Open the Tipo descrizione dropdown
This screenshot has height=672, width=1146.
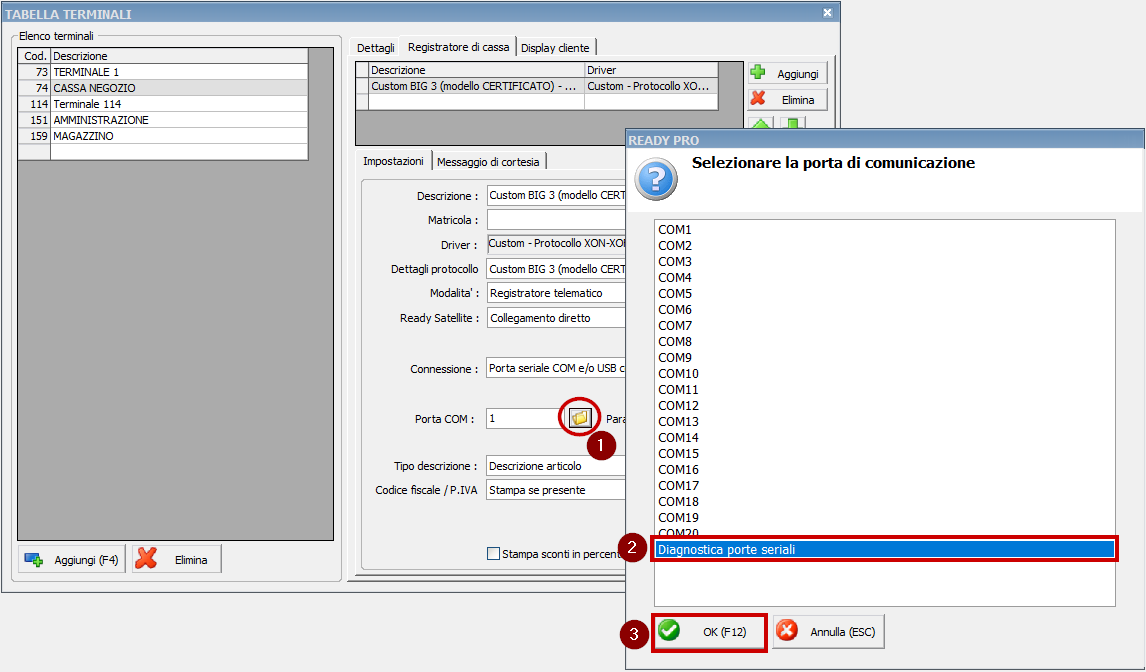click(555, 466)
